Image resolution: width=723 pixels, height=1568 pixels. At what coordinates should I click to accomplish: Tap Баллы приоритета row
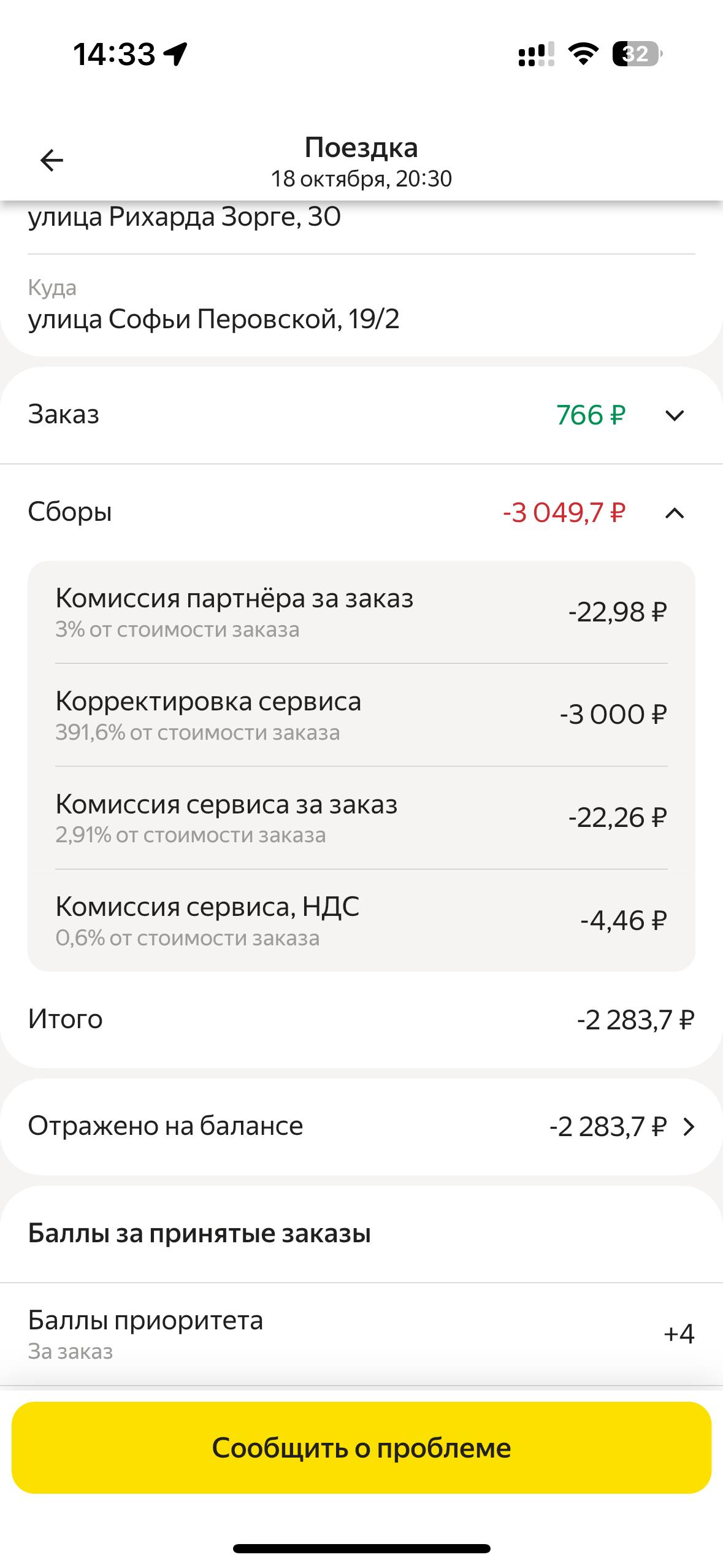(x=361, y=1334)
